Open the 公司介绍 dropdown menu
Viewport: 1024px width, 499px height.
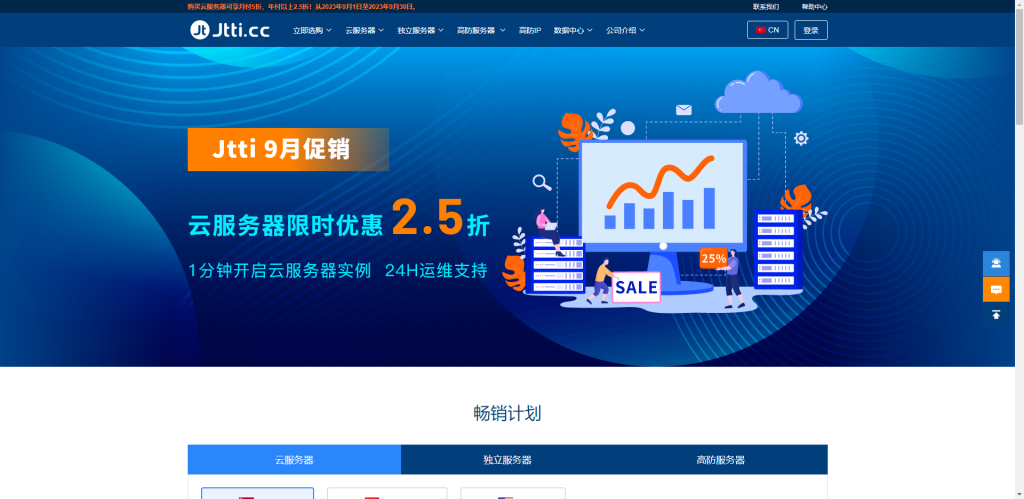point(625,30)
